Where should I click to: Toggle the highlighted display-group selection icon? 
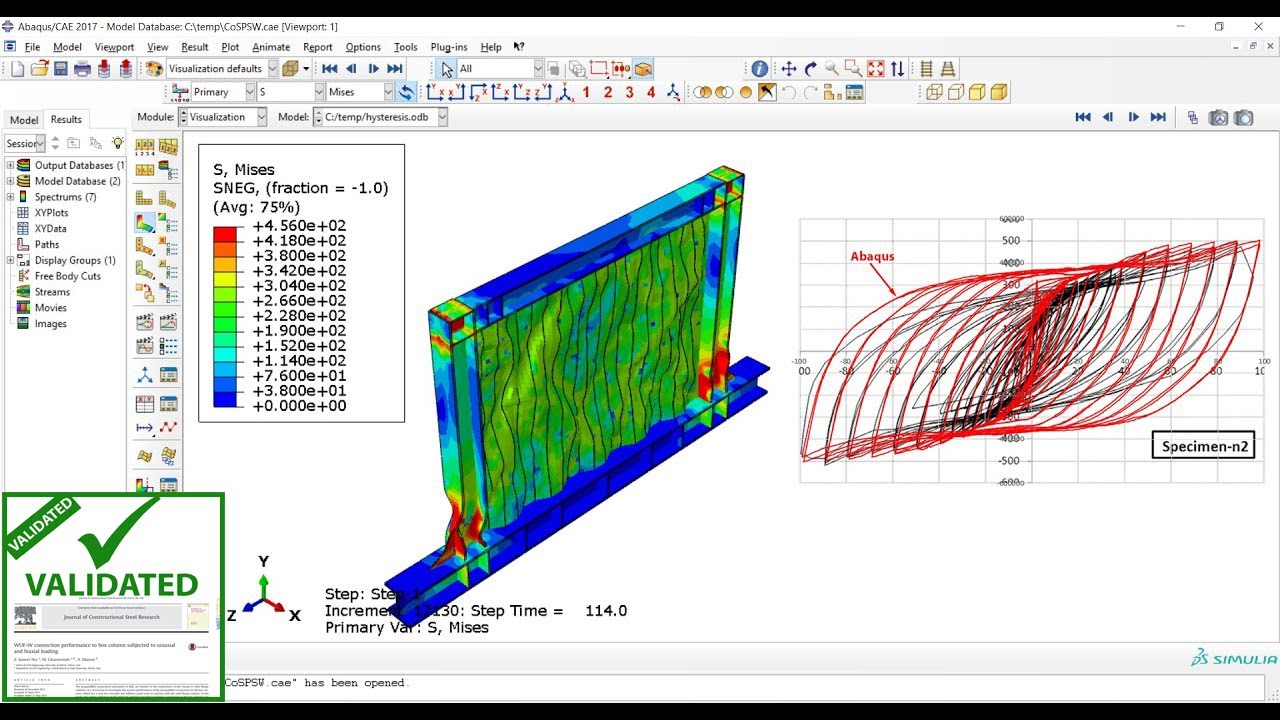tap(767, 92)
